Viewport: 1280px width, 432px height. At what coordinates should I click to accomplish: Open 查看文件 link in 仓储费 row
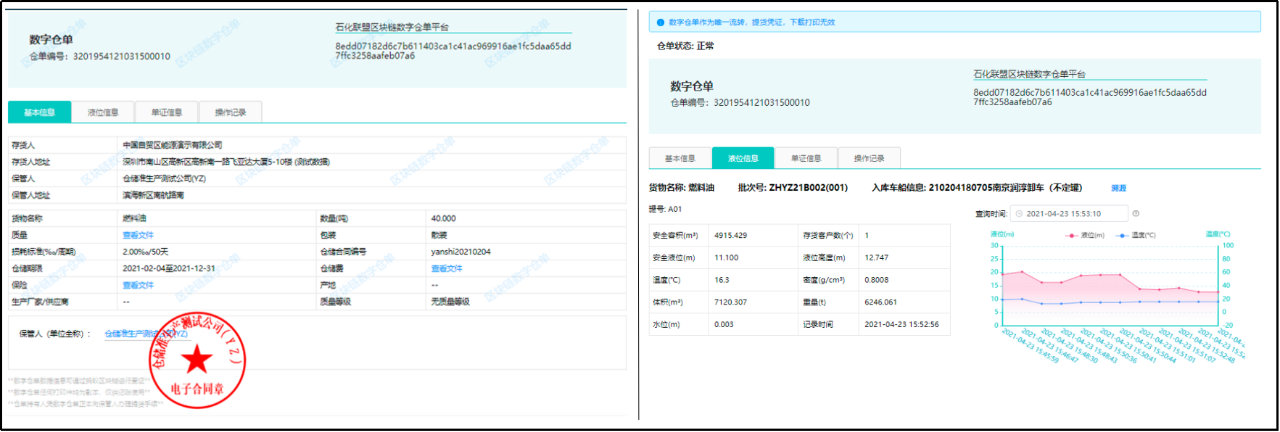click(x=446, y=268)
